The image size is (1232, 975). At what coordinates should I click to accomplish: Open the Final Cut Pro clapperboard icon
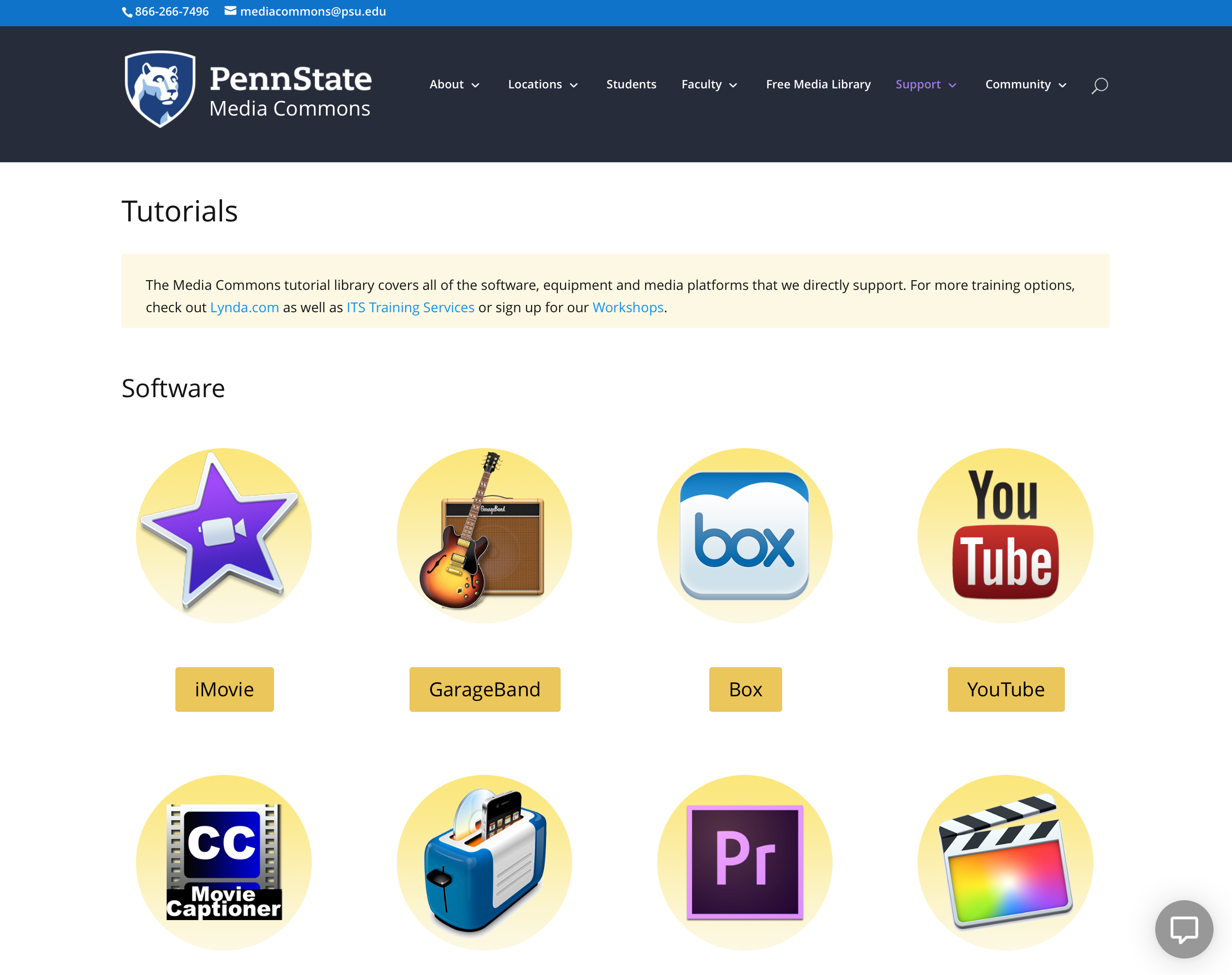(1005, 862)
